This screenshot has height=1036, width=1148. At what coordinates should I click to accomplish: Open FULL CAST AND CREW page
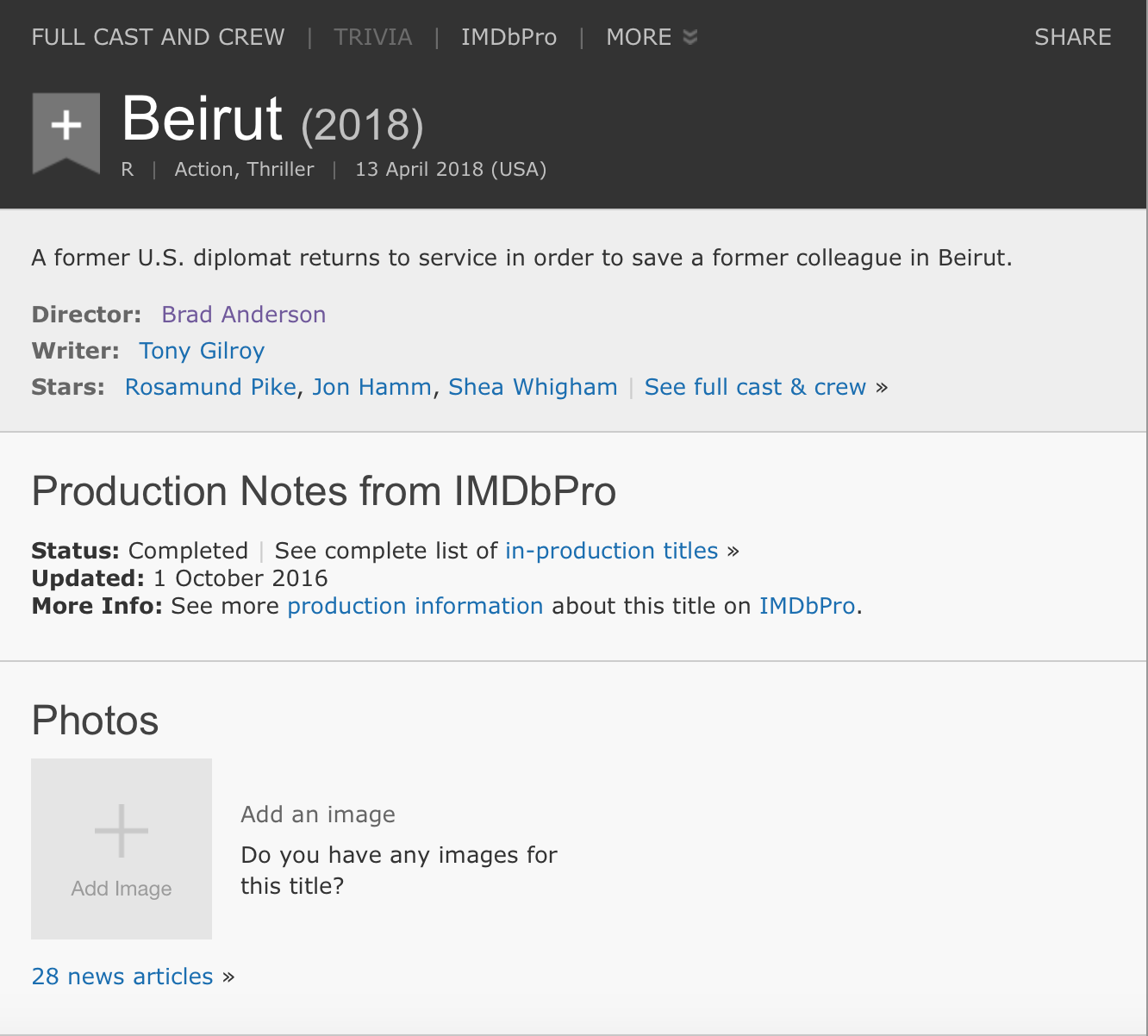(x=158, y=37)
